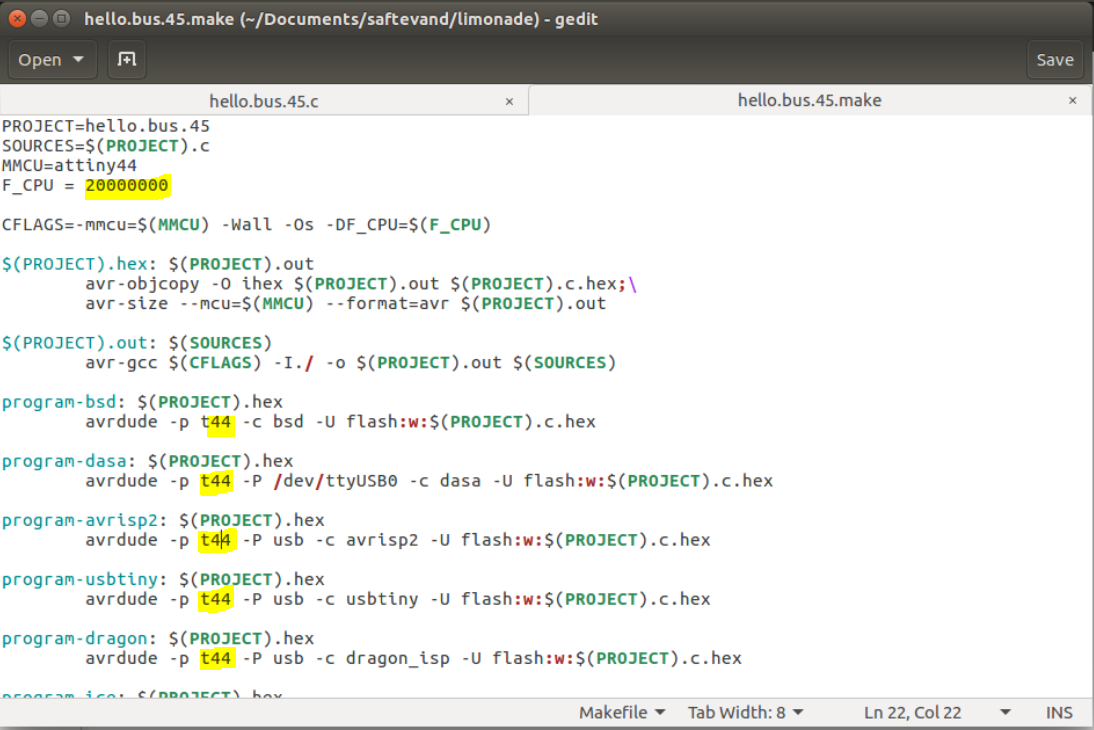The height and width of the screenshot is (730, 1094).
Task: Click the Save button
Action: pyautogui.click(x=1054, y=59)
